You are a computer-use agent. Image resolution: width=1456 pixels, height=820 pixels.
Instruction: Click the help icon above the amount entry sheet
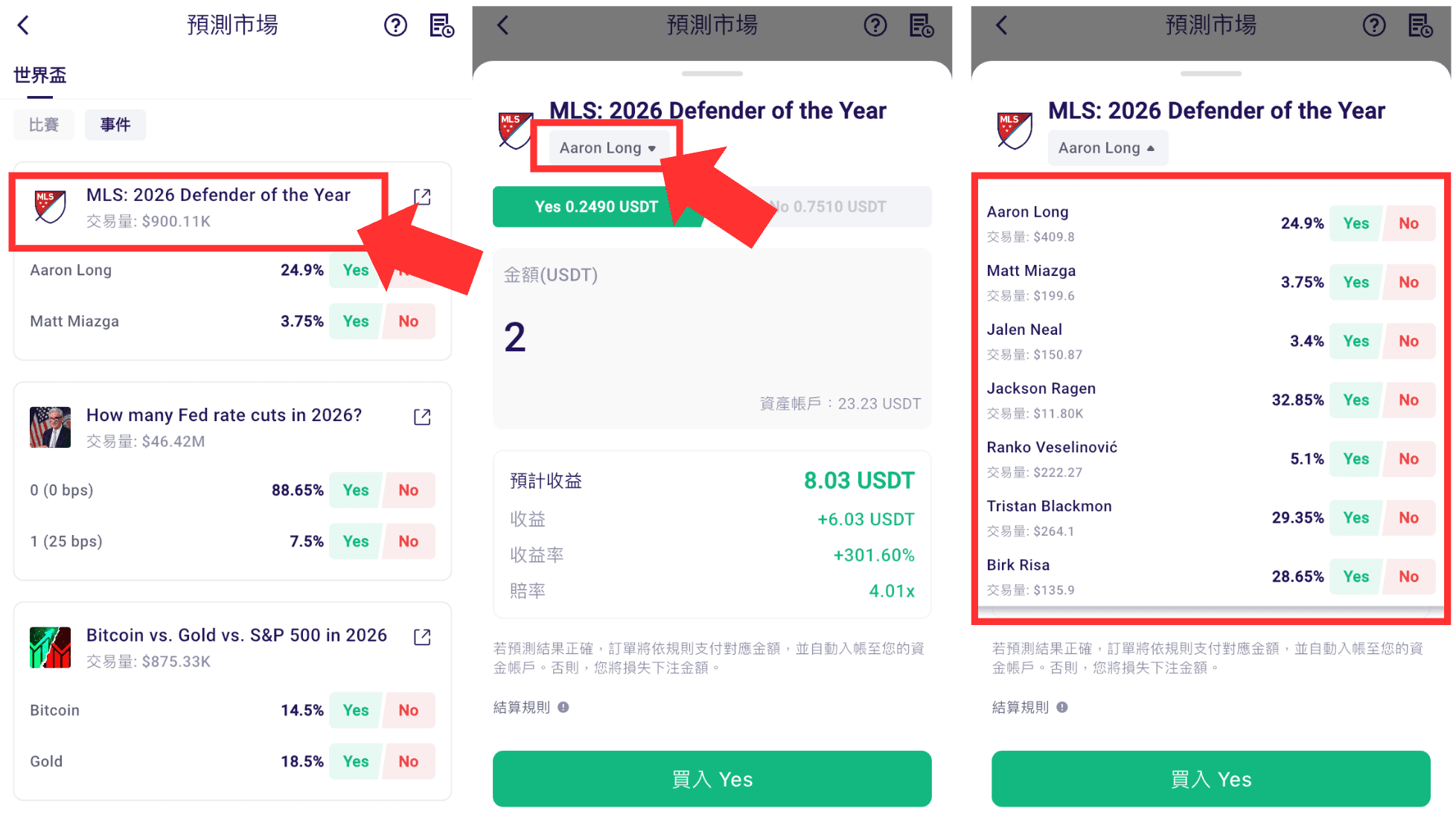tap(875, 25)
